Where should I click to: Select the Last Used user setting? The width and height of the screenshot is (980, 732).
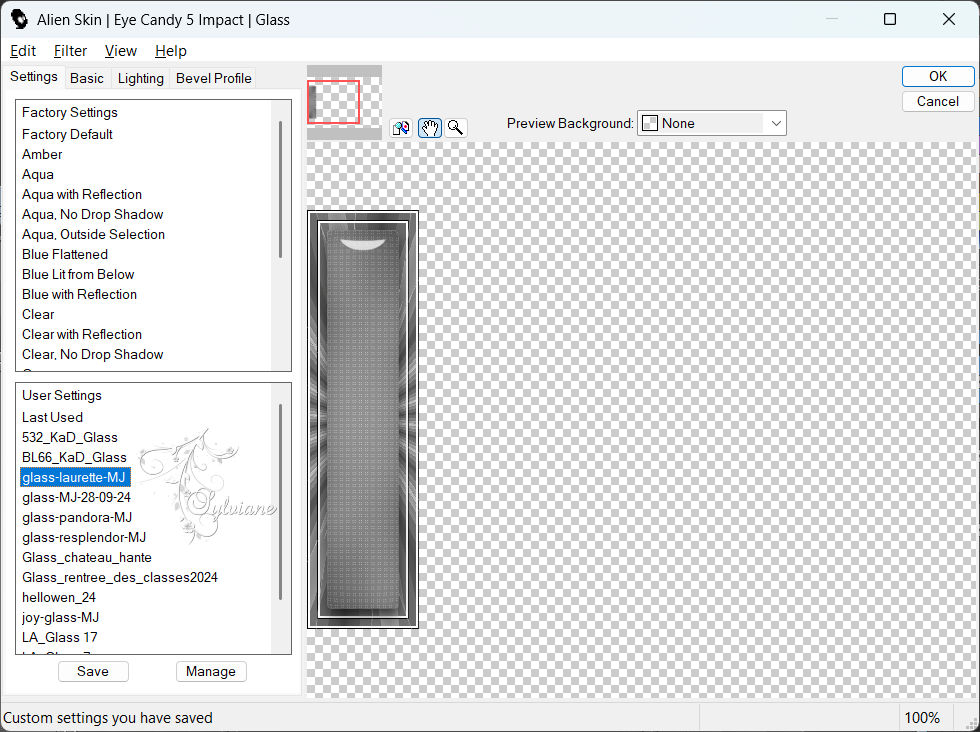[52, 418]
